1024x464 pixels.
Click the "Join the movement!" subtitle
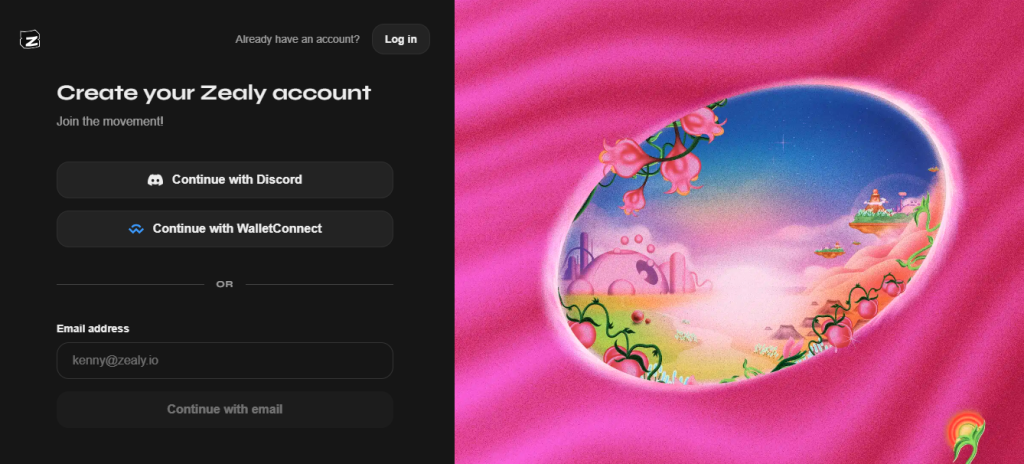pos(110,121)
